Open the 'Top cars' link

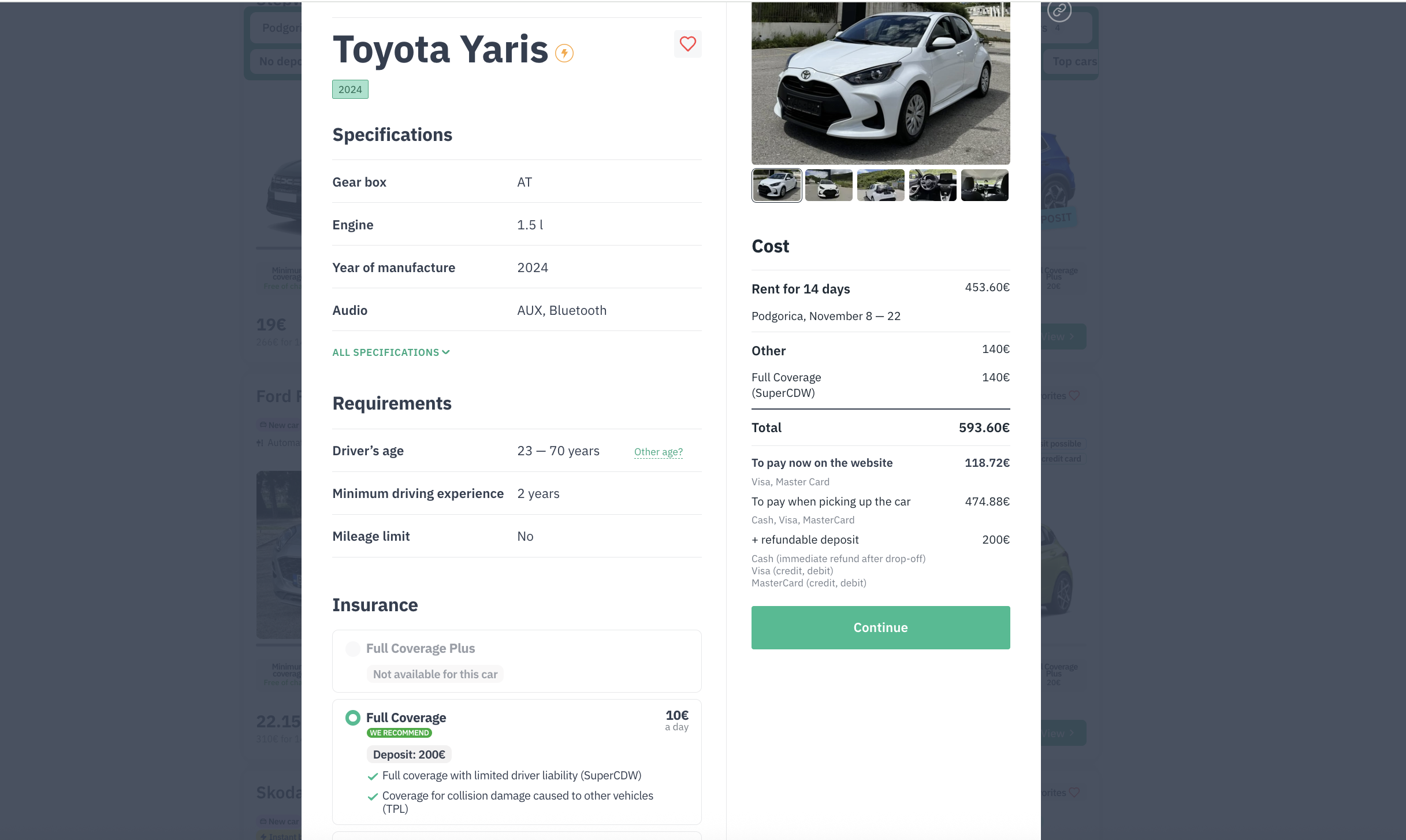point(1074,61)
